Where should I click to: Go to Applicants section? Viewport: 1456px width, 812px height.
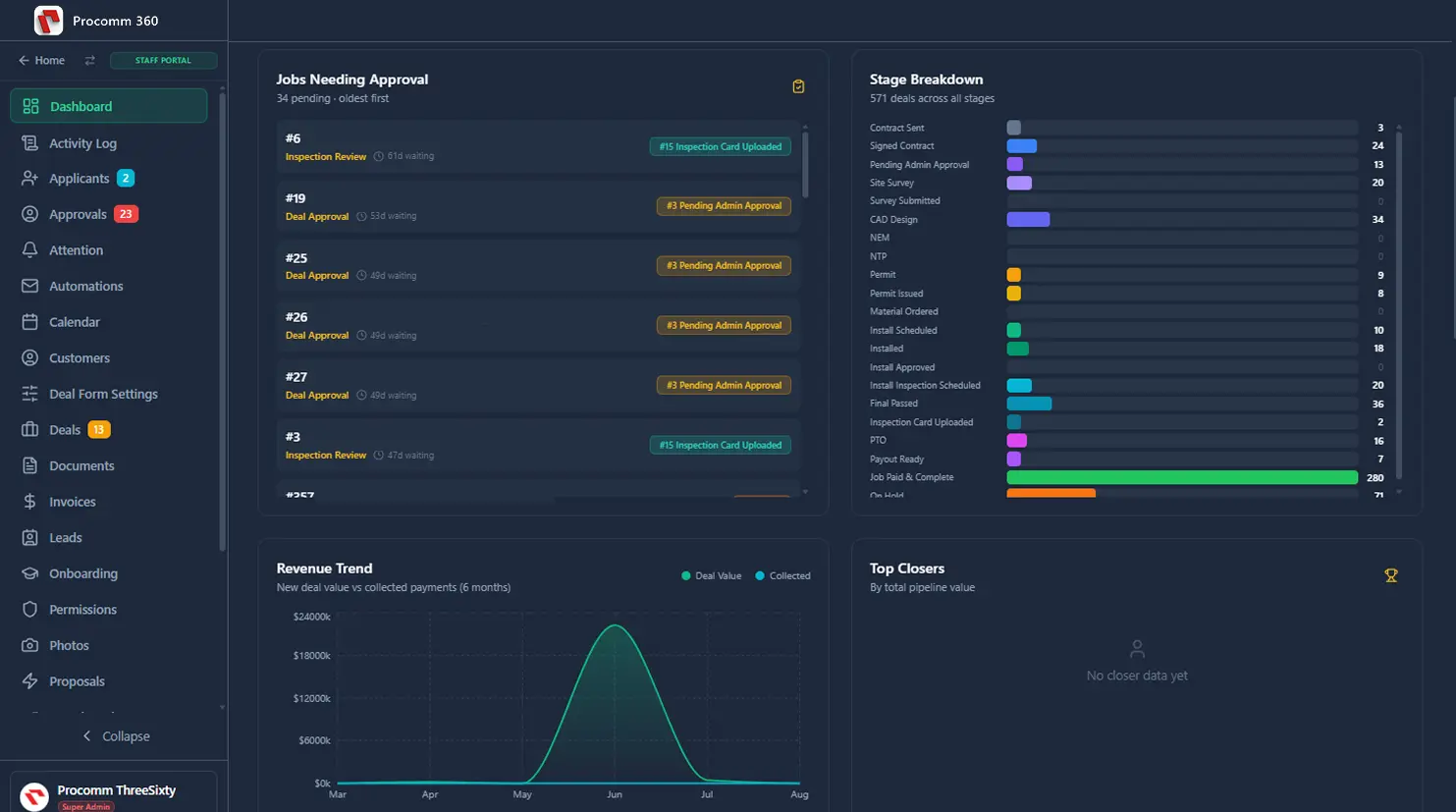tap(108, 179)
